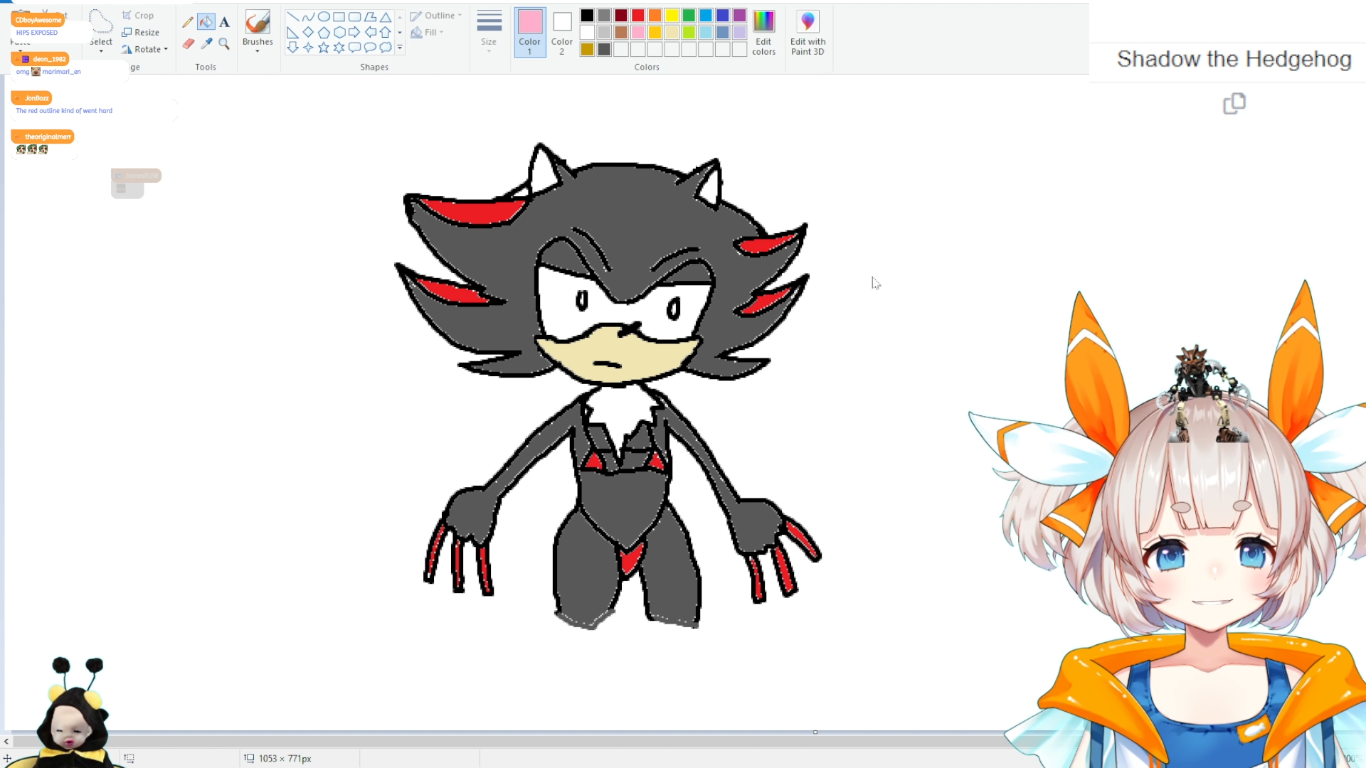Choose the Oval shape
This screenshot has height=768, width=1366.
coord(323,17)
